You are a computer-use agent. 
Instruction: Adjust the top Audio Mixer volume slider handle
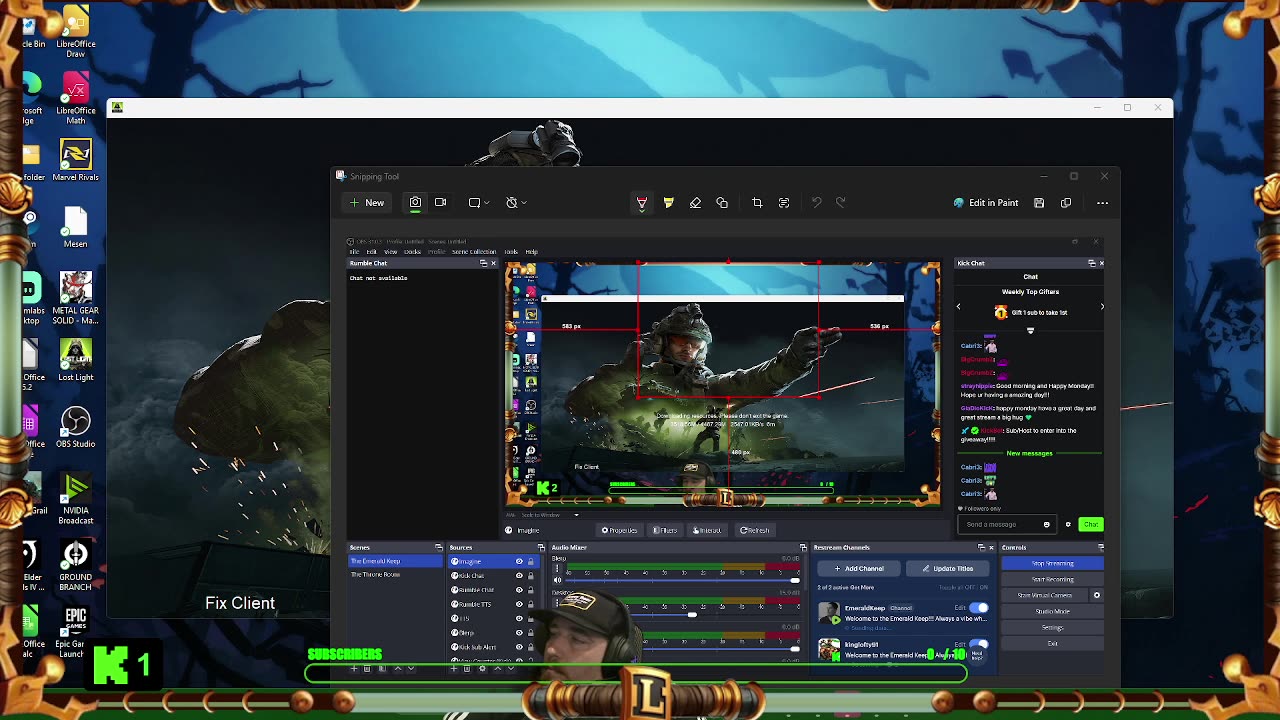[795, 580]
